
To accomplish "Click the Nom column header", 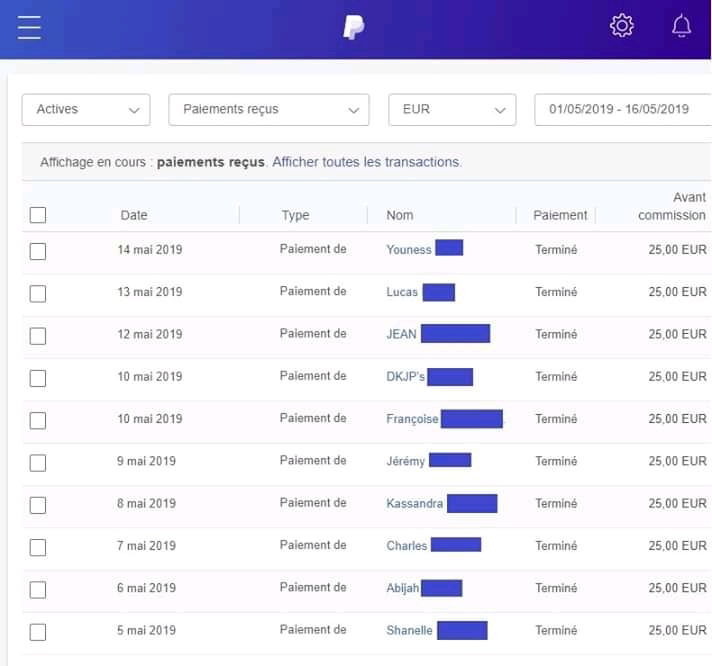I will (x=399, y=215).
